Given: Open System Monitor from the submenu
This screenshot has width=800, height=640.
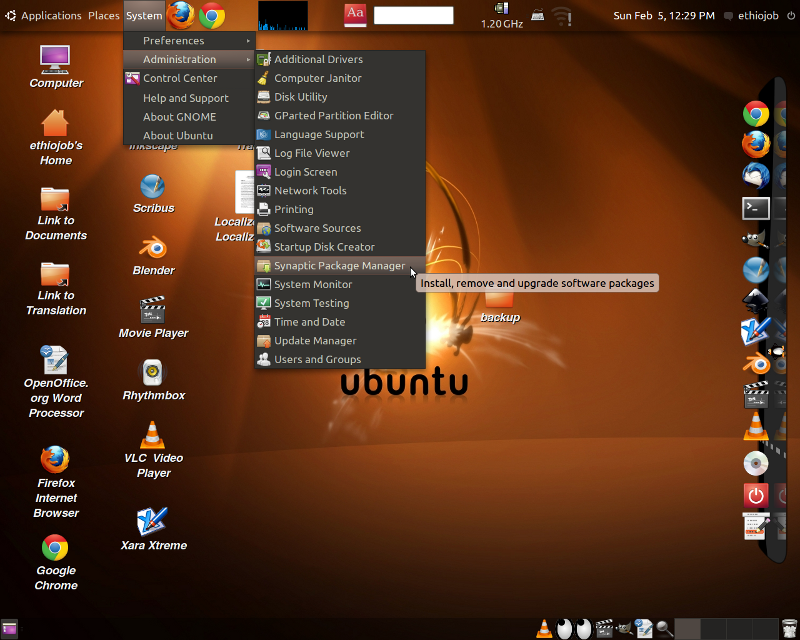Looking at the screenshot, I should [340, 285].
